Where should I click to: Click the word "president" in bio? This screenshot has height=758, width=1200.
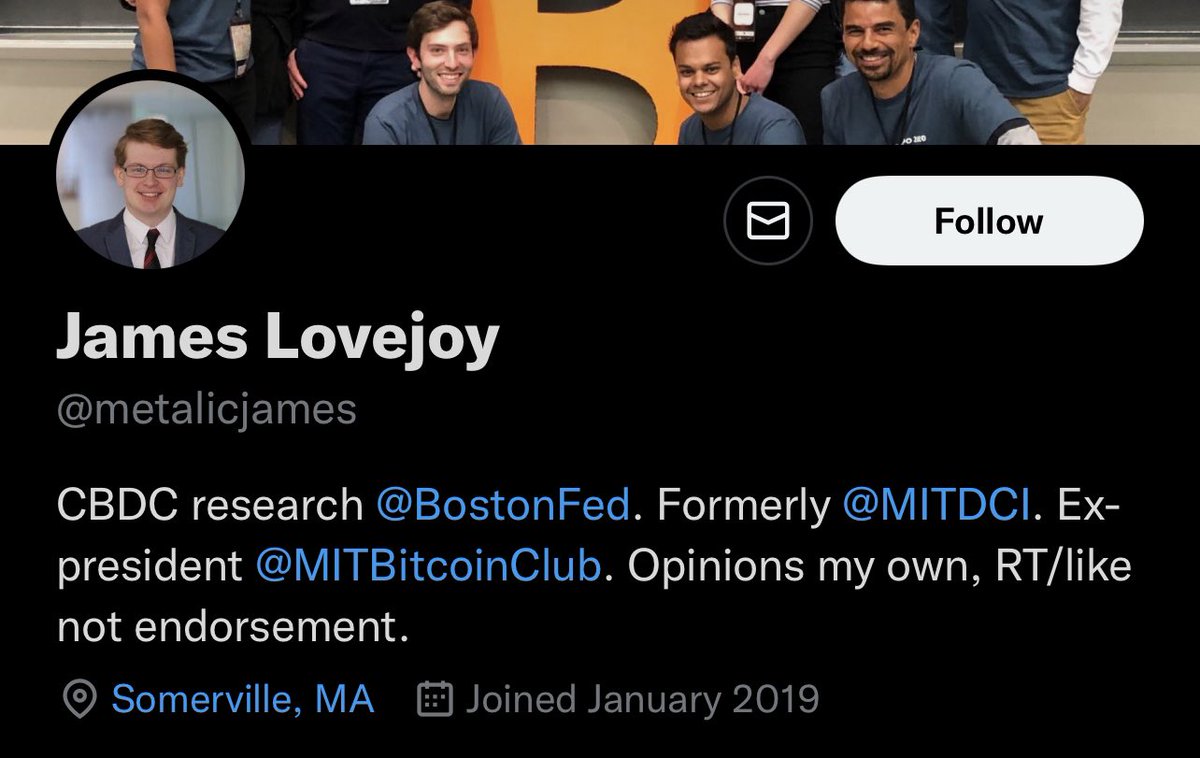[x=150, y=566]
